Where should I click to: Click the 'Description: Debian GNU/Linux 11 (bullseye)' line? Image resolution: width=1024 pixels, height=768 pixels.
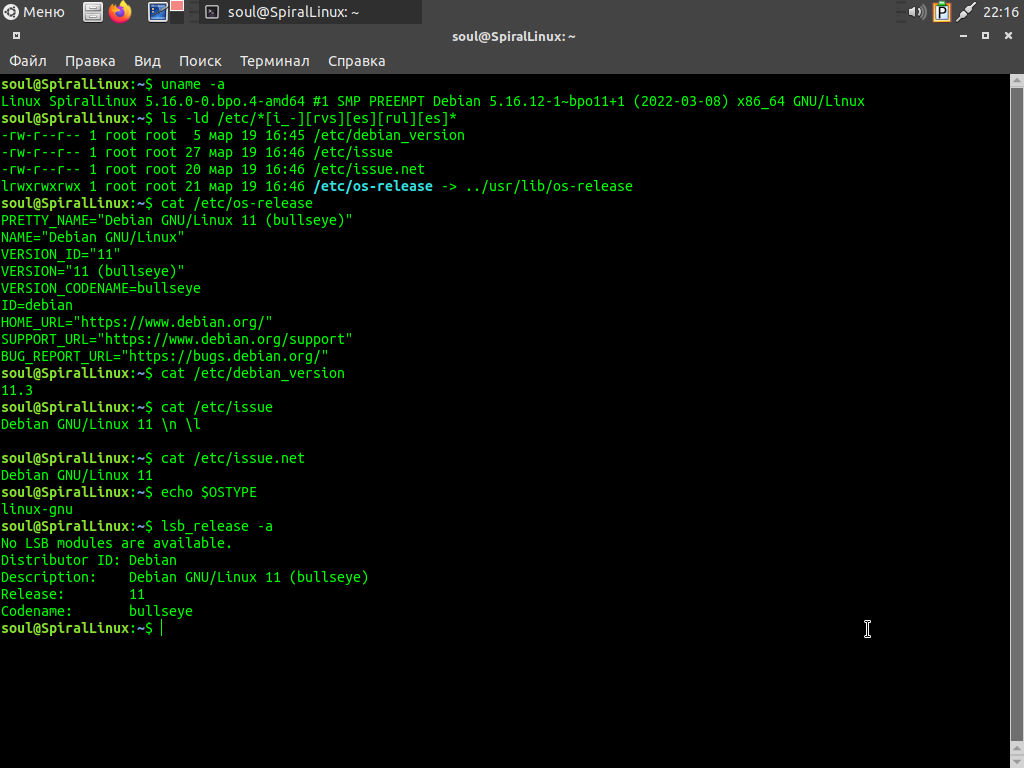[x=185, y=577]
